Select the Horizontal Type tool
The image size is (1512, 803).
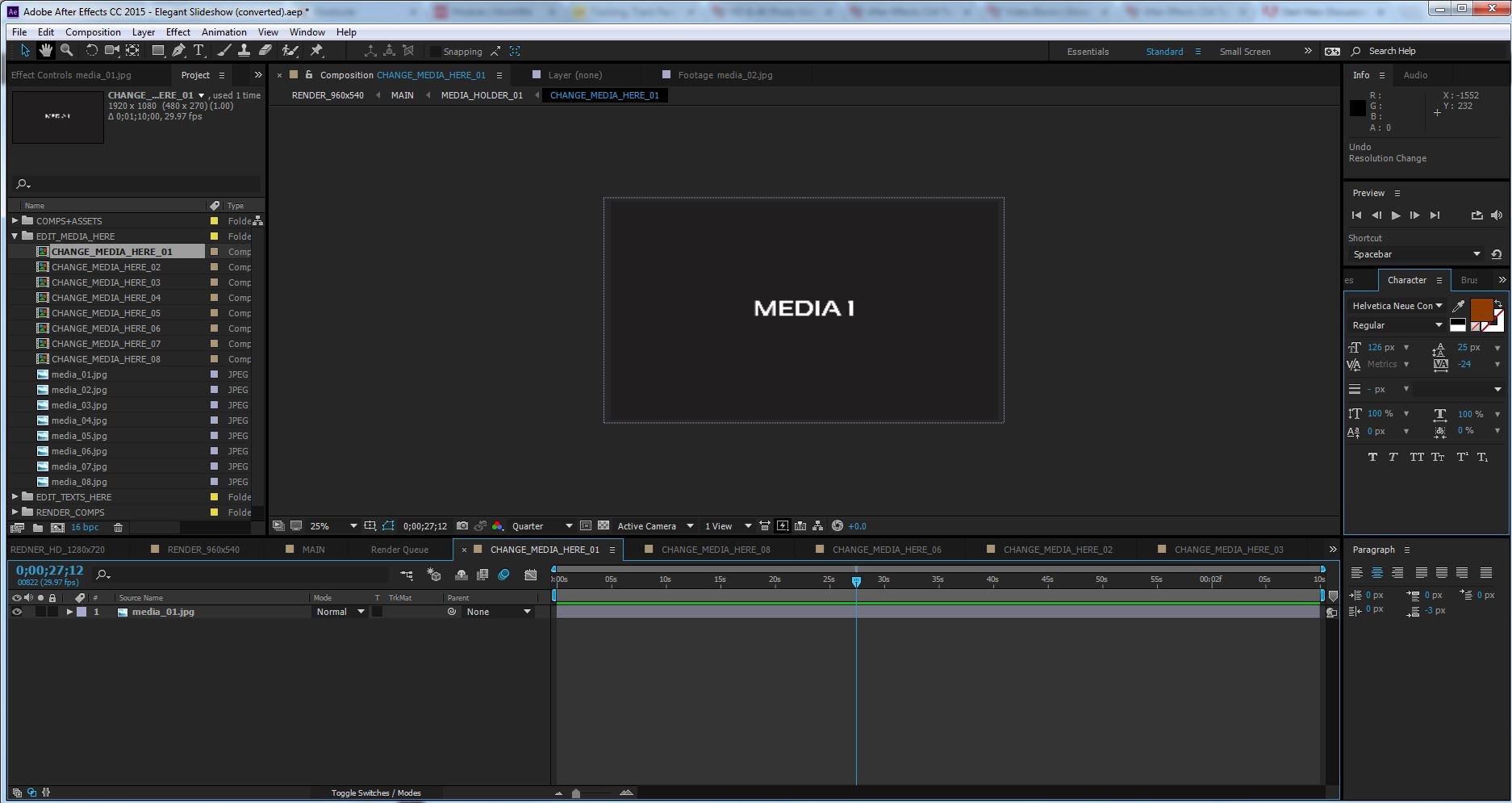pyautogui.click(x=198, y=50)
